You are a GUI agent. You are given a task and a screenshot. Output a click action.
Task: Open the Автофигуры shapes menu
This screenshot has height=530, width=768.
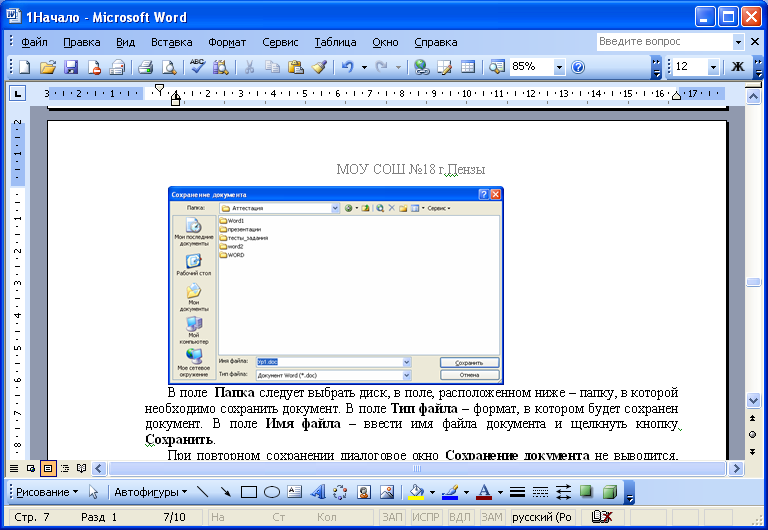pyautogui.click(x=151, y=492)
